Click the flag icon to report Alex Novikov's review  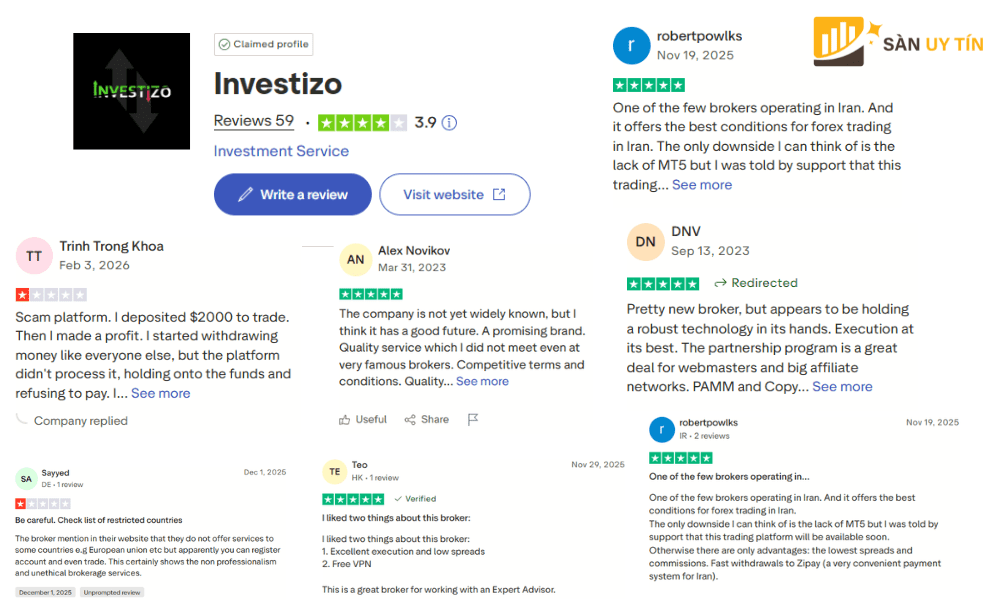coord(472,419)
